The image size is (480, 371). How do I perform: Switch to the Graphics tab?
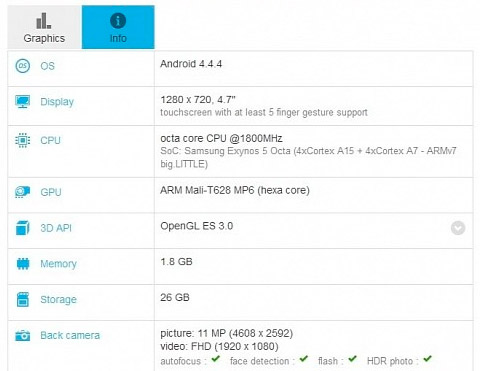44,27
